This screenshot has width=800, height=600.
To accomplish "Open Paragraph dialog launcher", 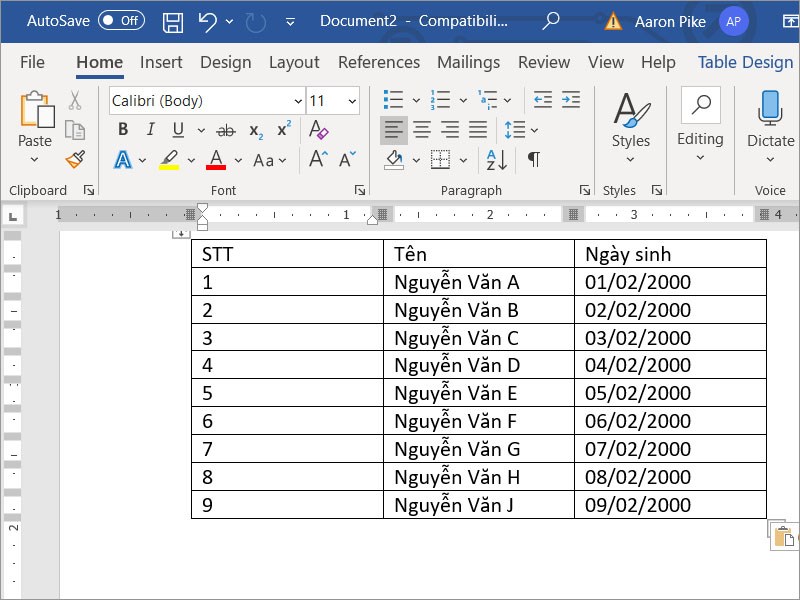I will tap(585, 190).
